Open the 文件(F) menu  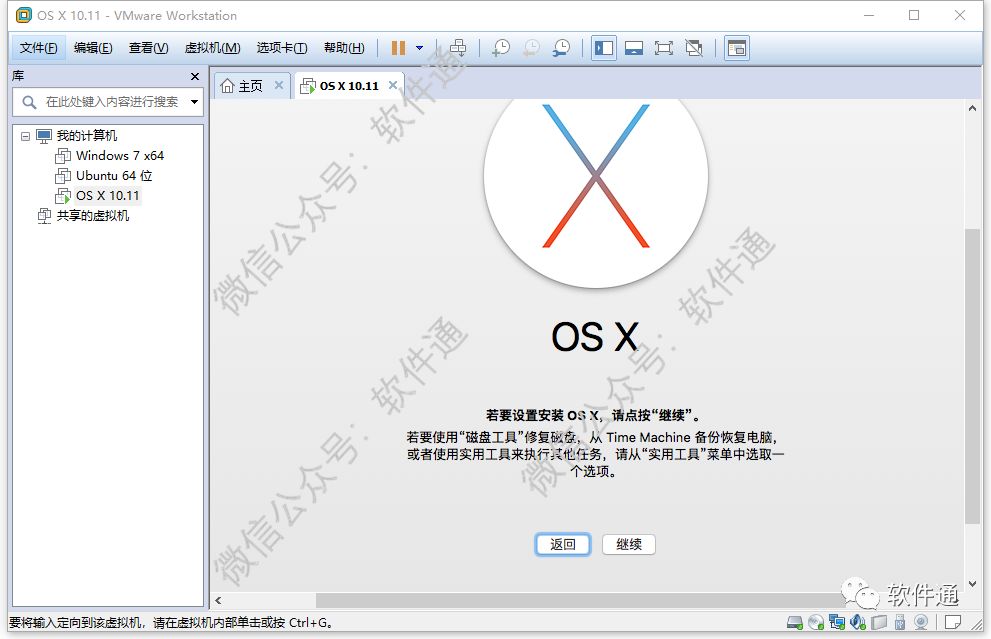pyautogui.click(x=39, y=48)
